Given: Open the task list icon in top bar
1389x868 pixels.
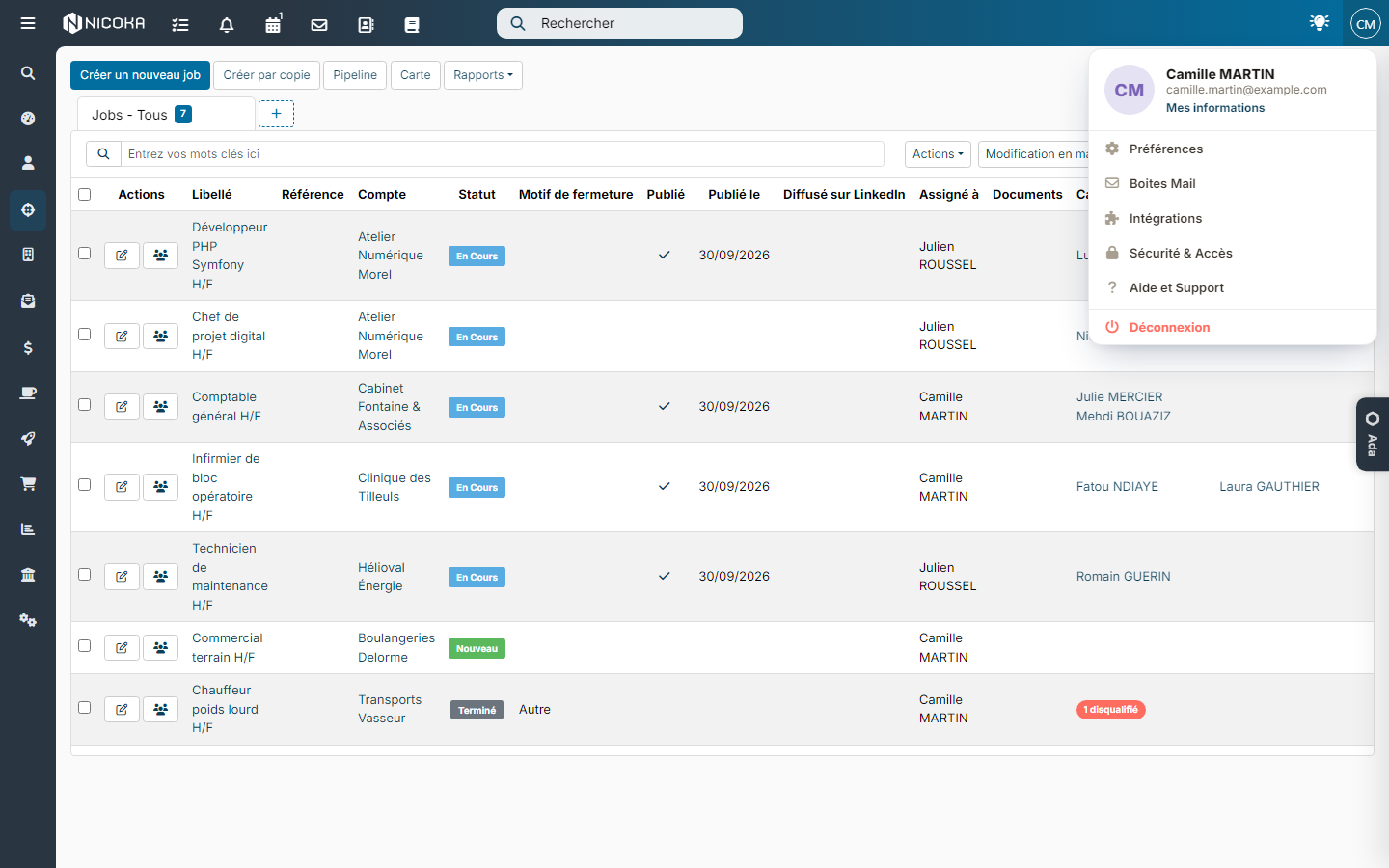Looking at the screenshot, I should click(x=180, y=24).
